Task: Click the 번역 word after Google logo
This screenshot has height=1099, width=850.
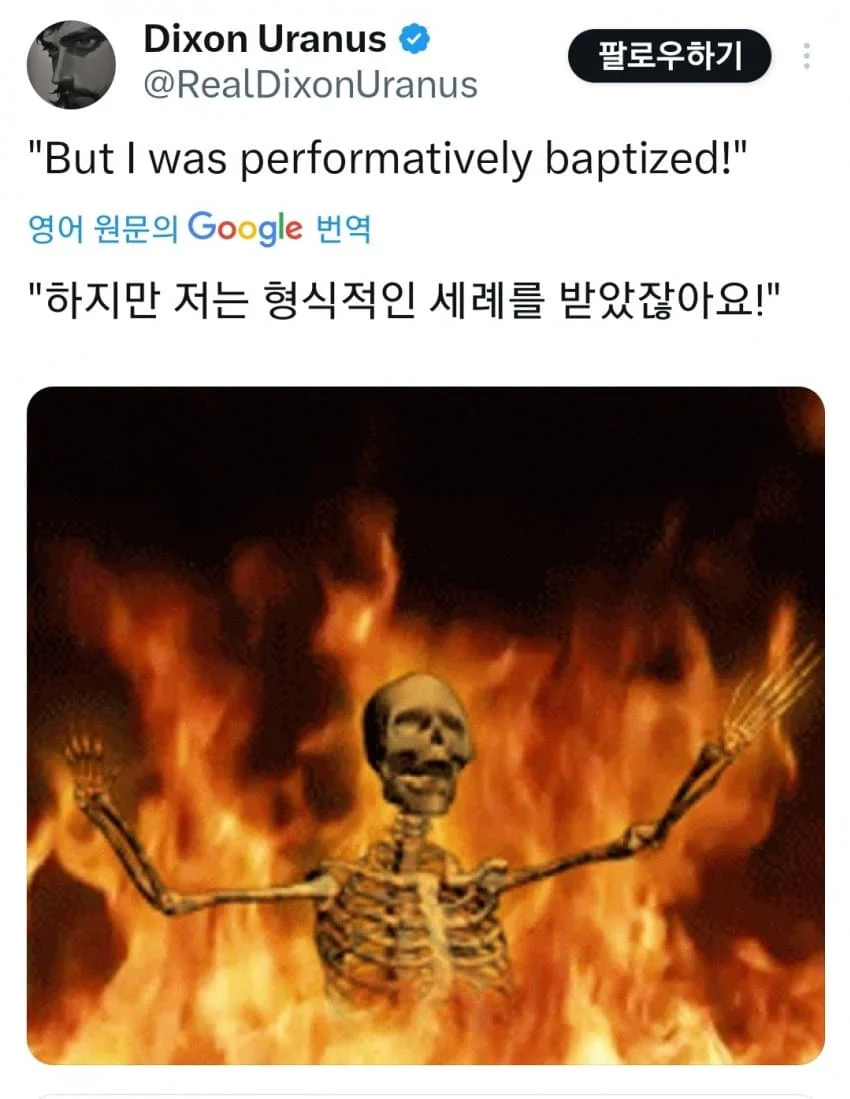Action: click(x=343, y=228)
